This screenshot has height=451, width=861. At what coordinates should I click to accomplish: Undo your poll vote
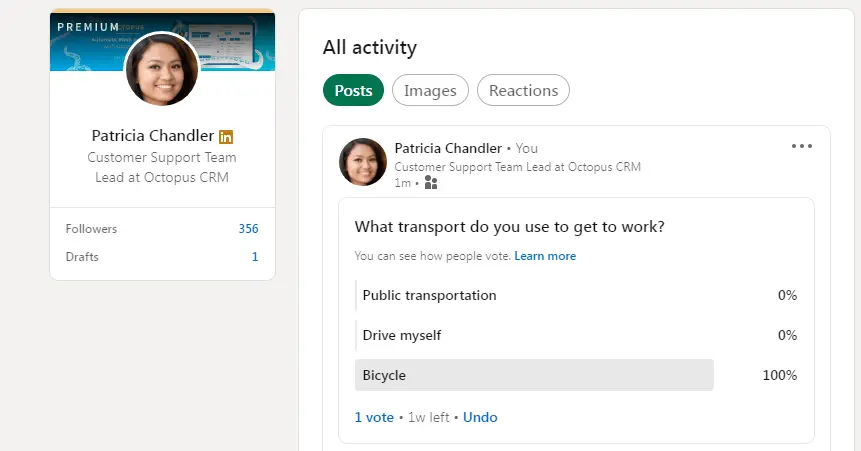480,417
